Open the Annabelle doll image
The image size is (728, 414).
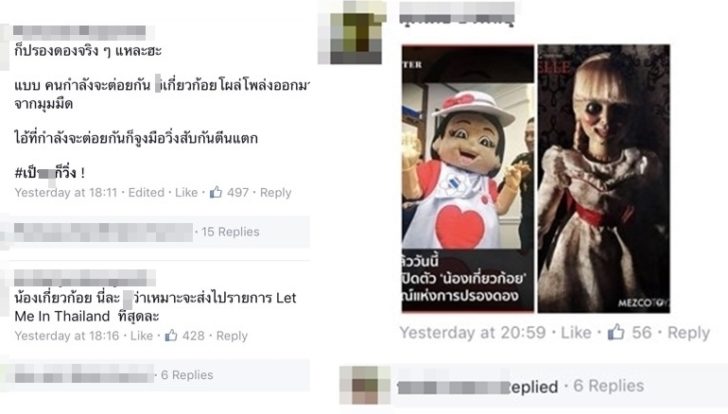coord(604,178)
